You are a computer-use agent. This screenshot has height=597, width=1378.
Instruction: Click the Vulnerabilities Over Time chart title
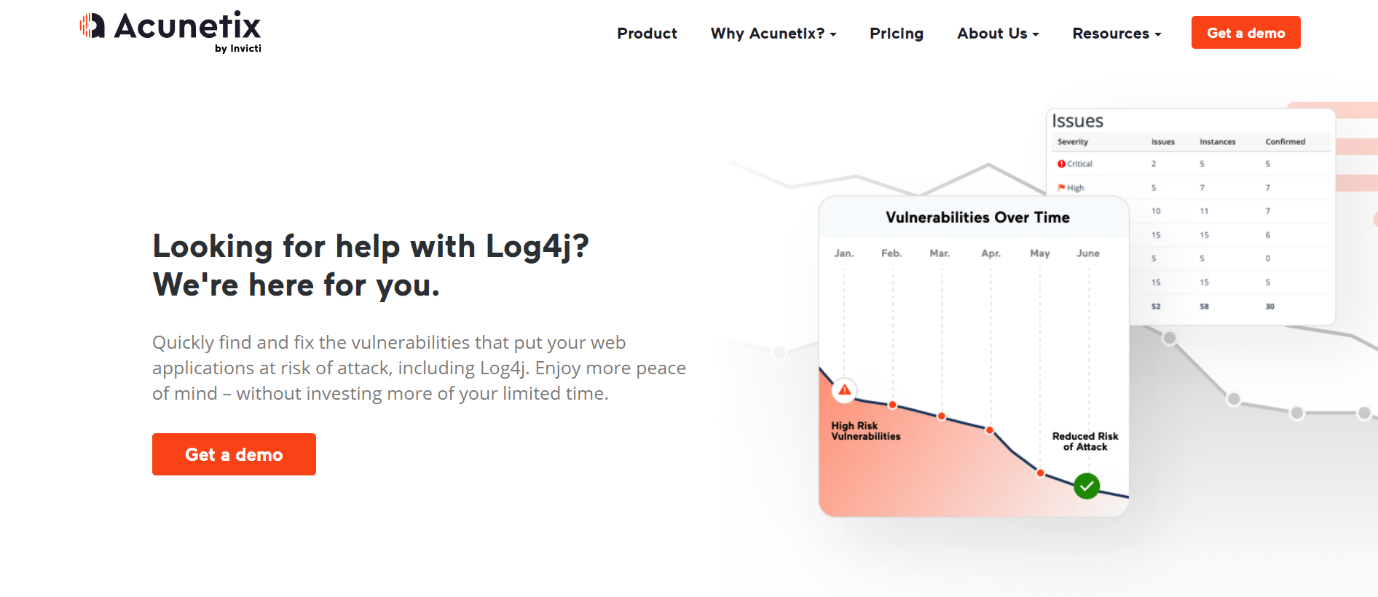coord(977,217)
